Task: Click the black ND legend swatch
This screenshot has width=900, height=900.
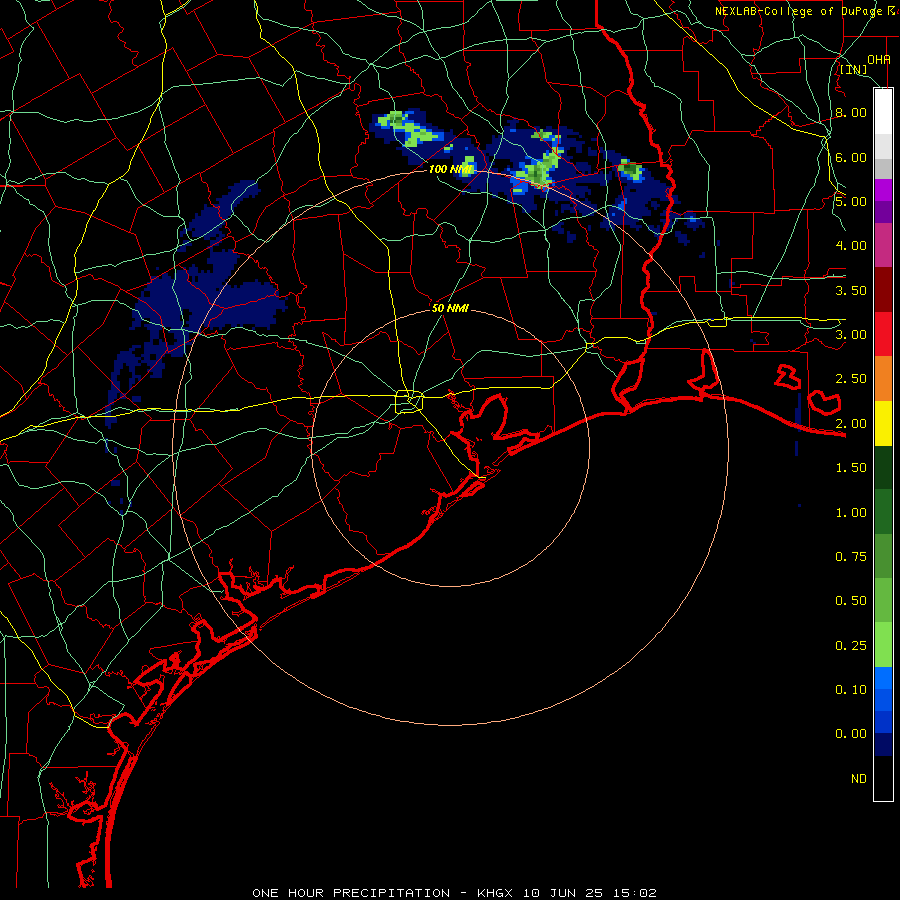Action: (883, 778)
